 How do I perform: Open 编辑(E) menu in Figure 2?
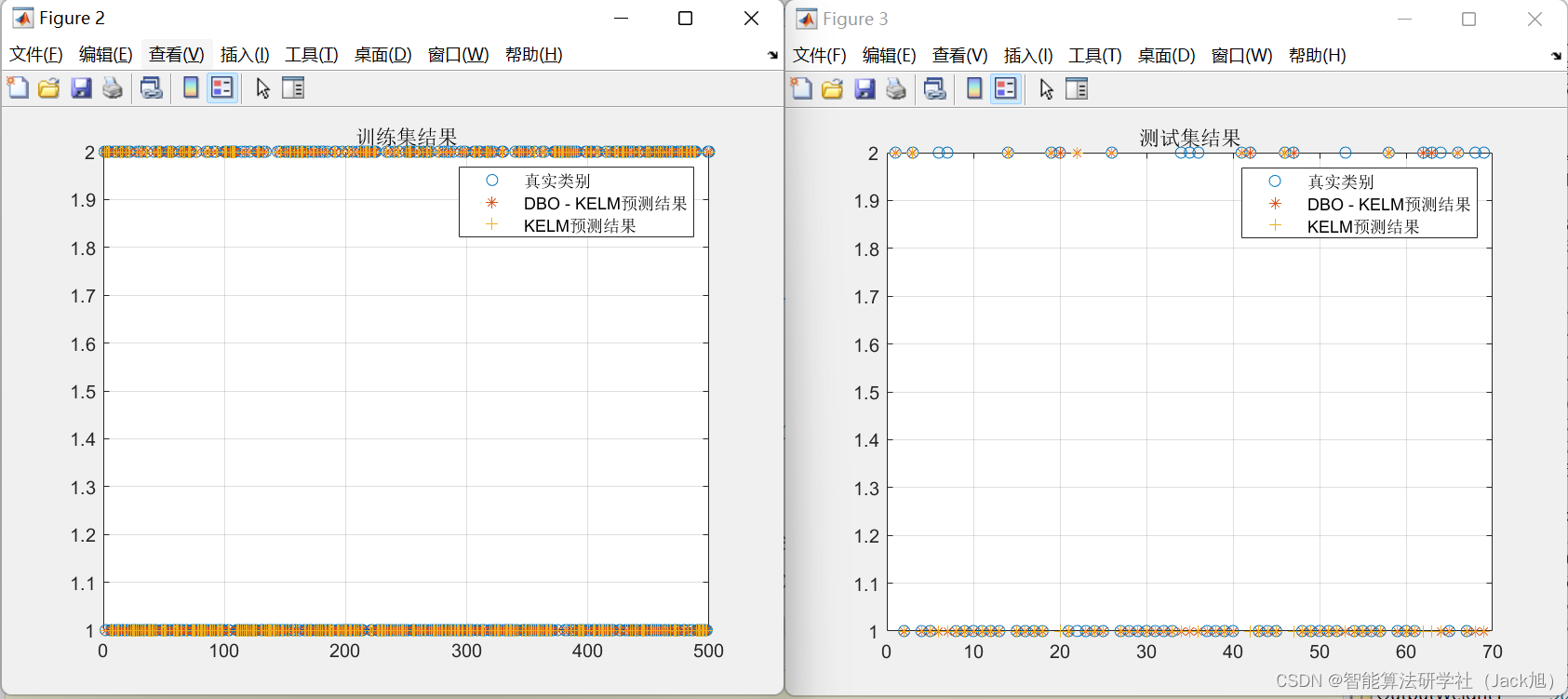pos(106,54)
